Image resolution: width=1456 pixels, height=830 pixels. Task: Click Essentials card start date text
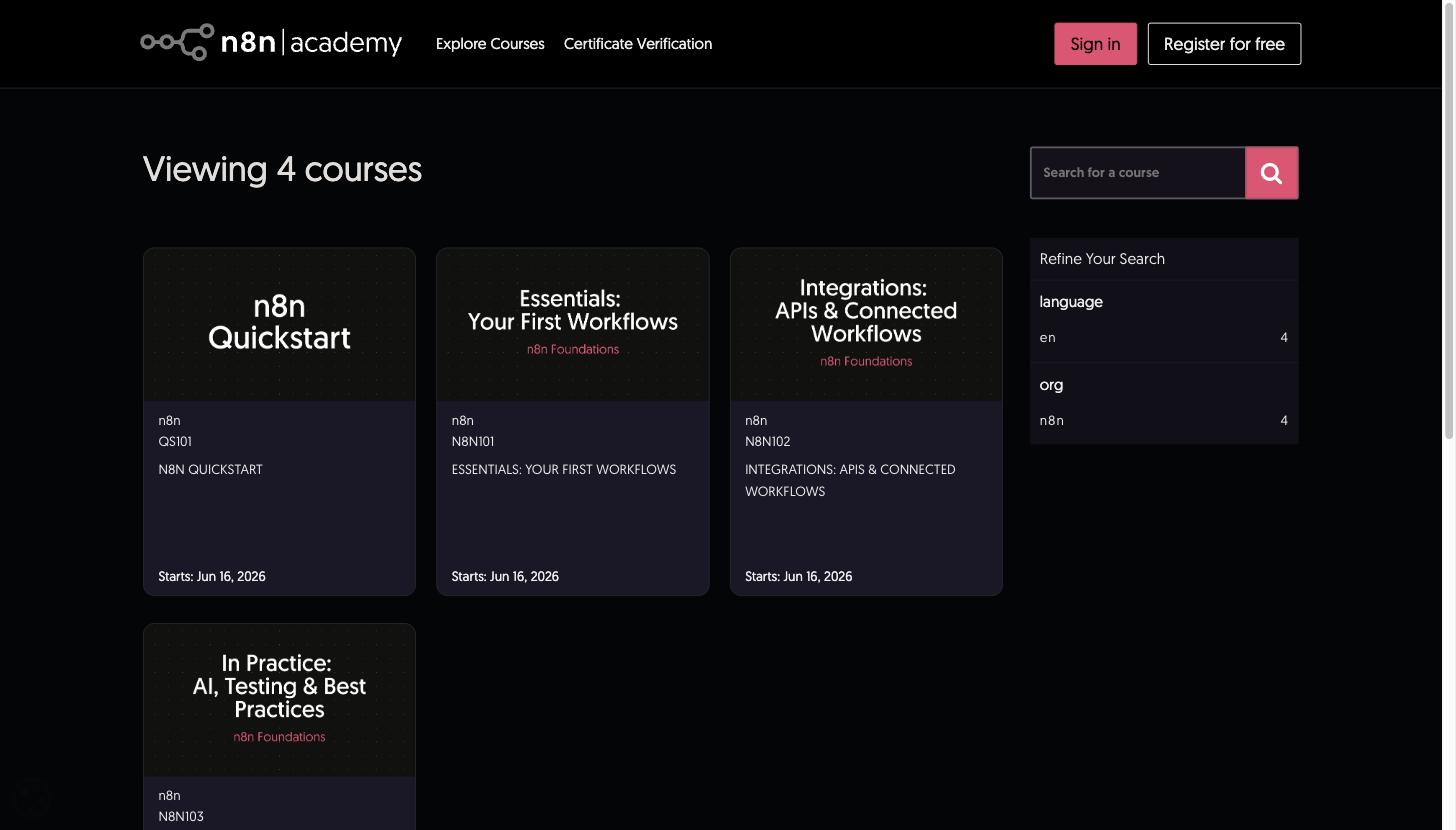[505, 576]
